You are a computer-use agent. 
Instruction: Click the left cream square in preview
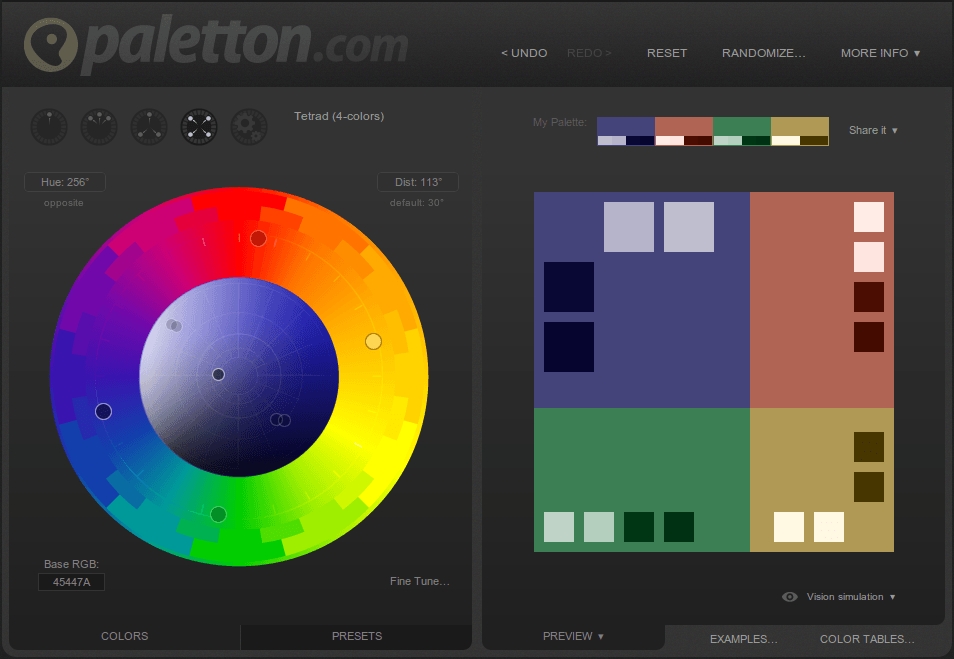[789, 527]
